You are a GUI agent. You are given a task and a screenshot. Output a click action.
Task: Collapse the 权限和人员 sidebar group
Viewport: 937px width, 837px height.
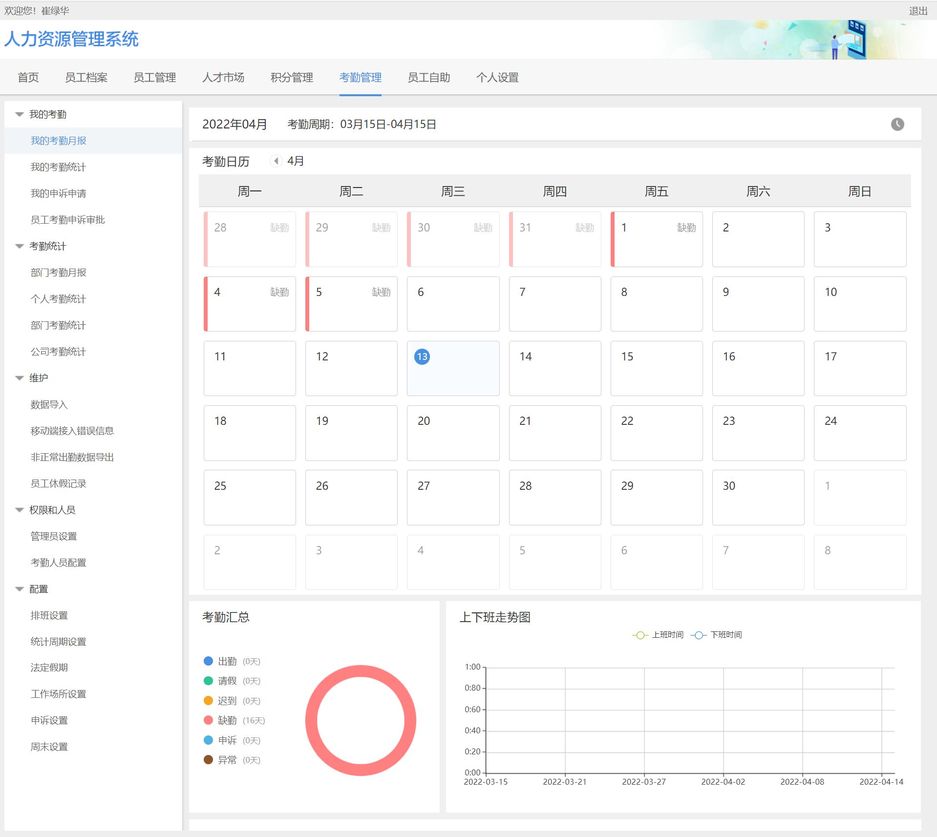[x=19, y=511]
